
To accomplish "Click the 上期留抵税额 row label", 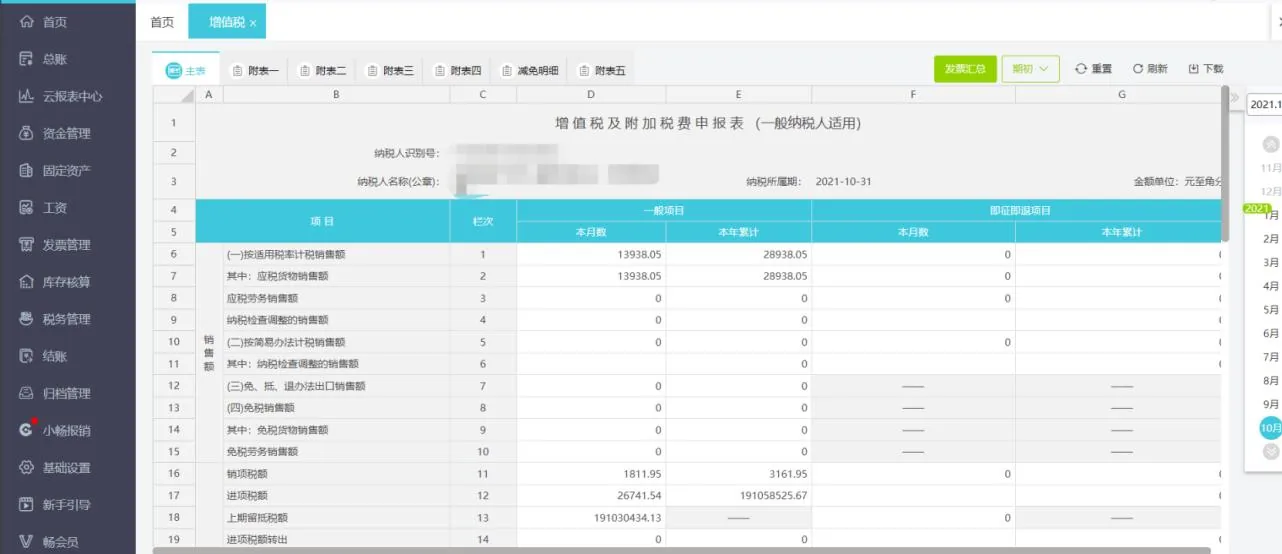I will coord(257,517).
